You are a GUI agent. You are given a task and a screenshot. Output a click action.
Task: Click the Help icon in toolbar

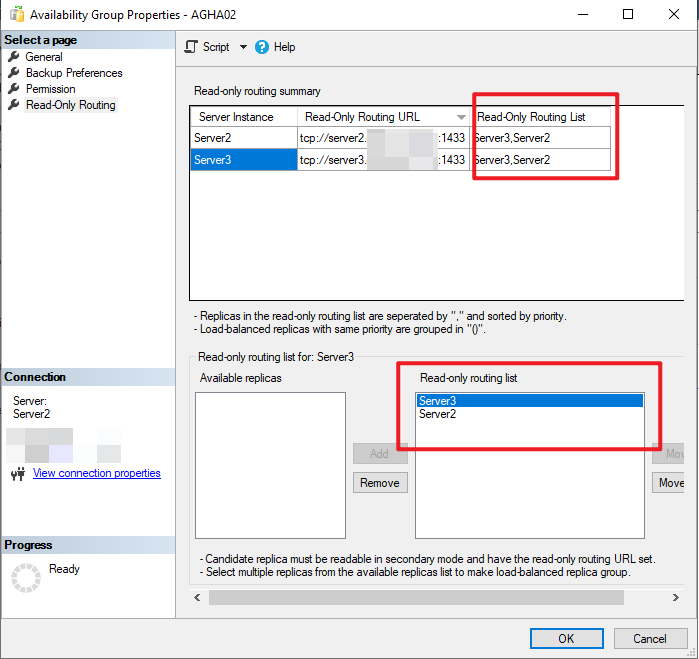coord(262,47)
